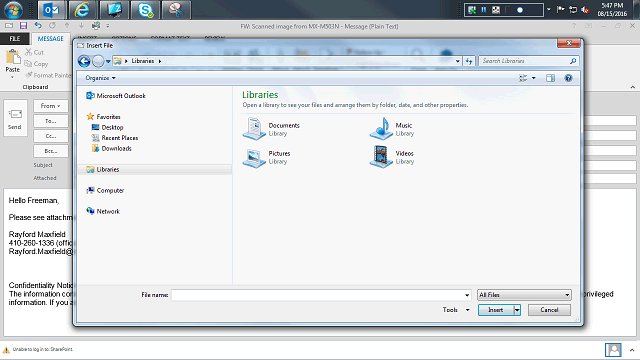The height and width of the screenshot is (360, 640).
Task: Open the Organize dropdown menu
Action: pos(100,78)
